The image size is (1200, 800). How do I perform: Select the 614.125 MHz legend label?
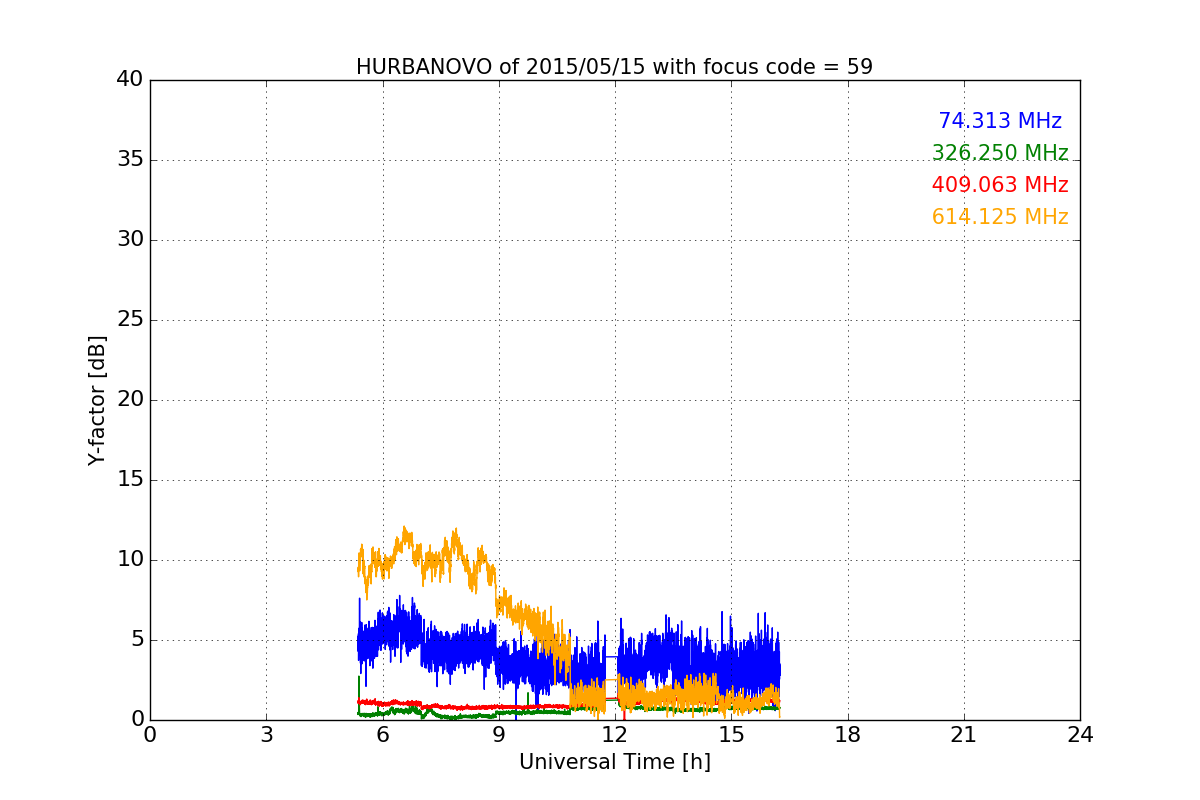tap(1000, 217)
